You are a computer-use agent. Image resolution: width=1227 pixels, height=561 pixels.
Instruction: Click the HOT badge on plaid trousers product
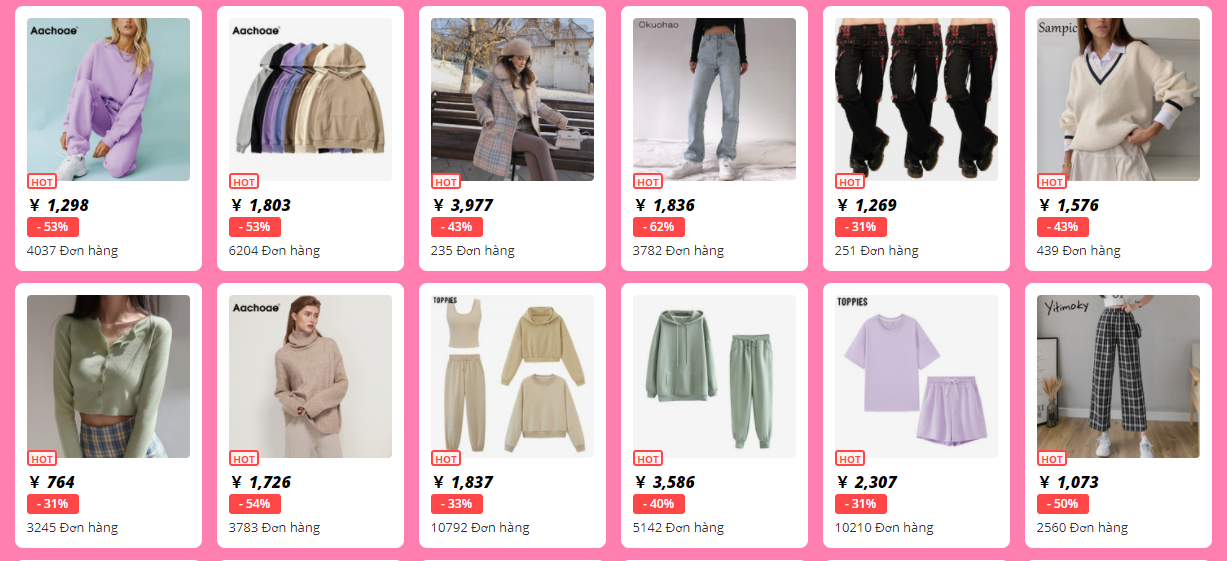coord(1052,459)
